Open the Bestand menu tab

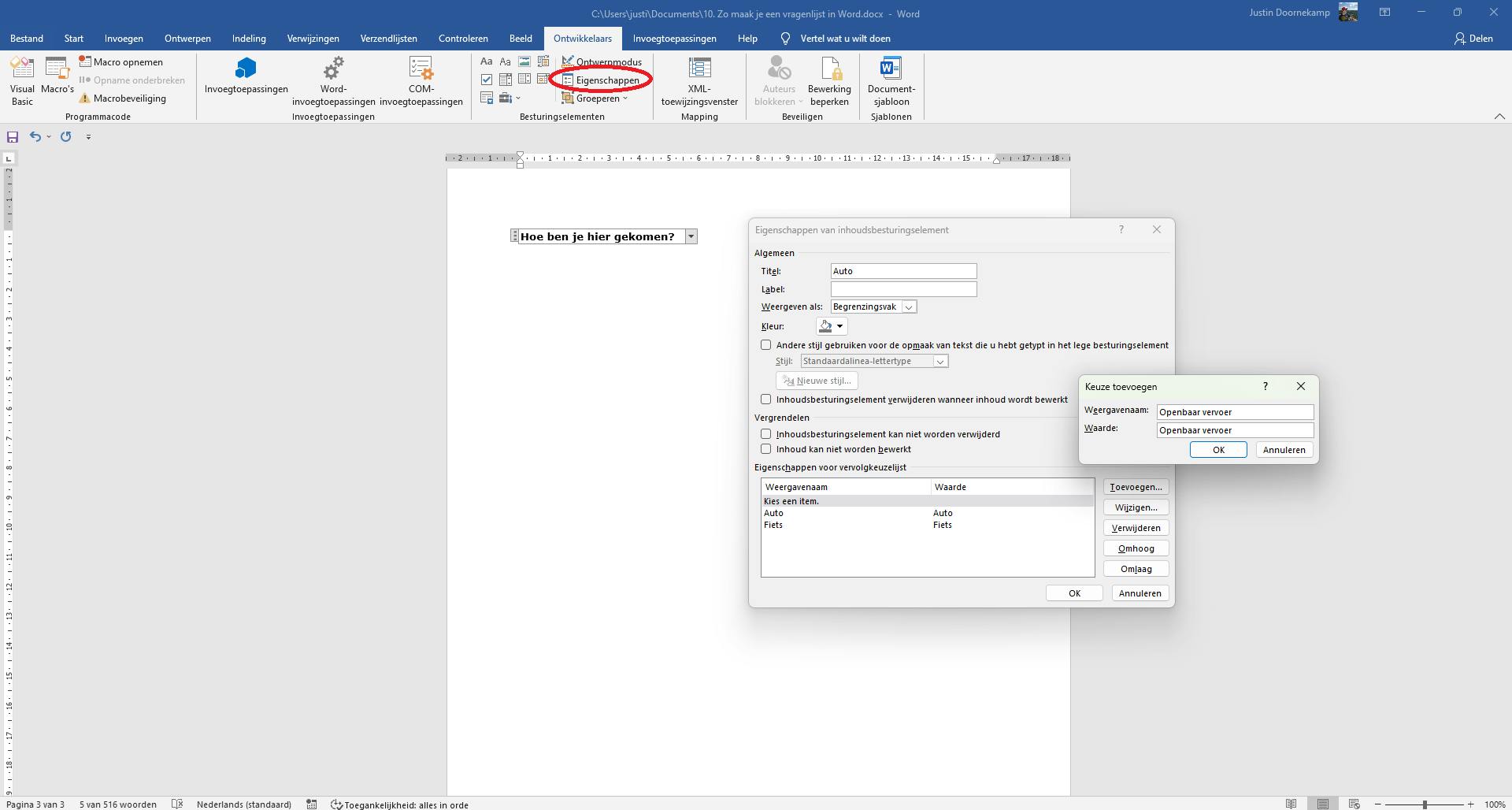27,38
